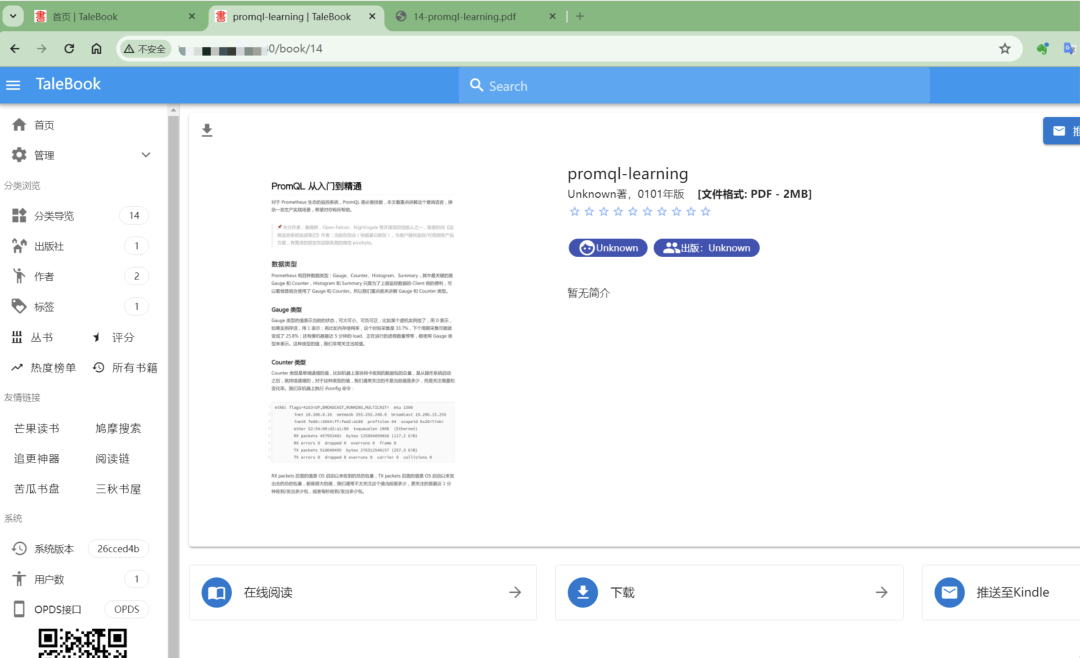
Task: Click the 出版: Unknown publisher chip
Action: click(x=706, y=248)
